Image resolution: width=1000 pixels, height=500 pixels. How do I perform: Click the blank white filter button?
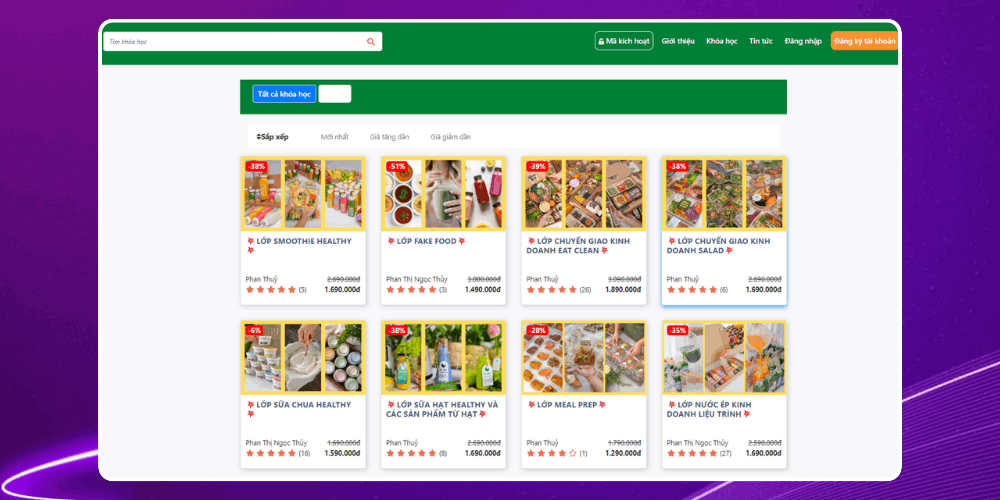(x=335, y=94)
